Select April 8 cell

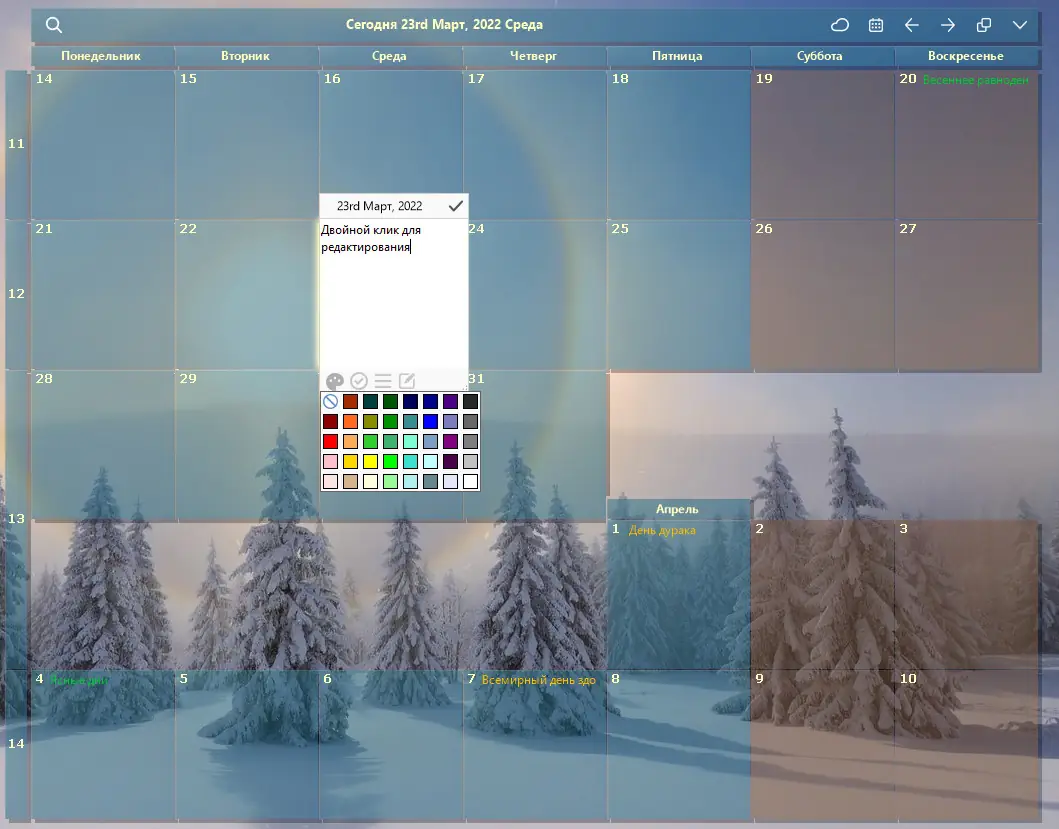pos(678,745)
